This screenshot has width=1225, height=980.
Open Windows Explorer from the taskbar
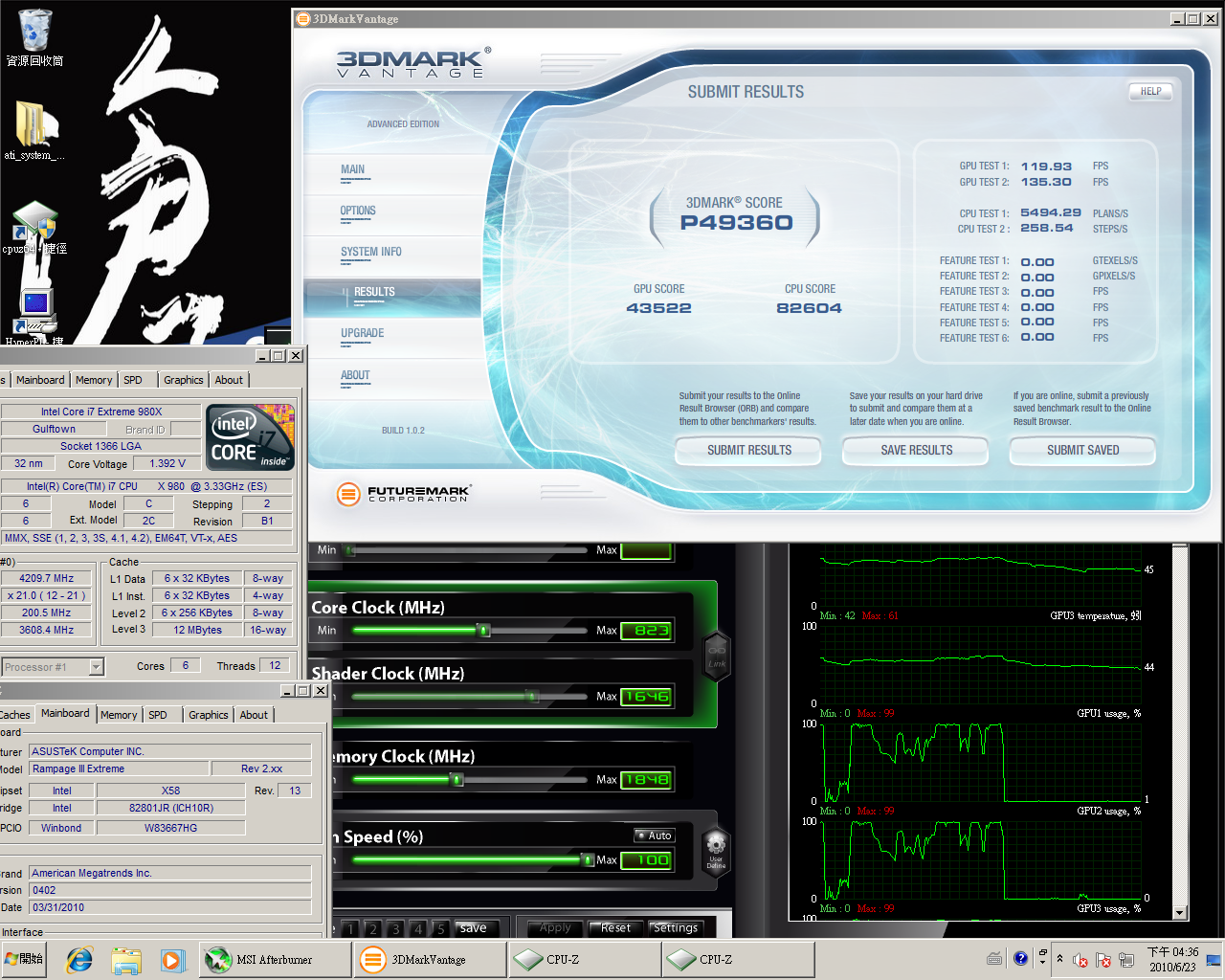point(125,959)
